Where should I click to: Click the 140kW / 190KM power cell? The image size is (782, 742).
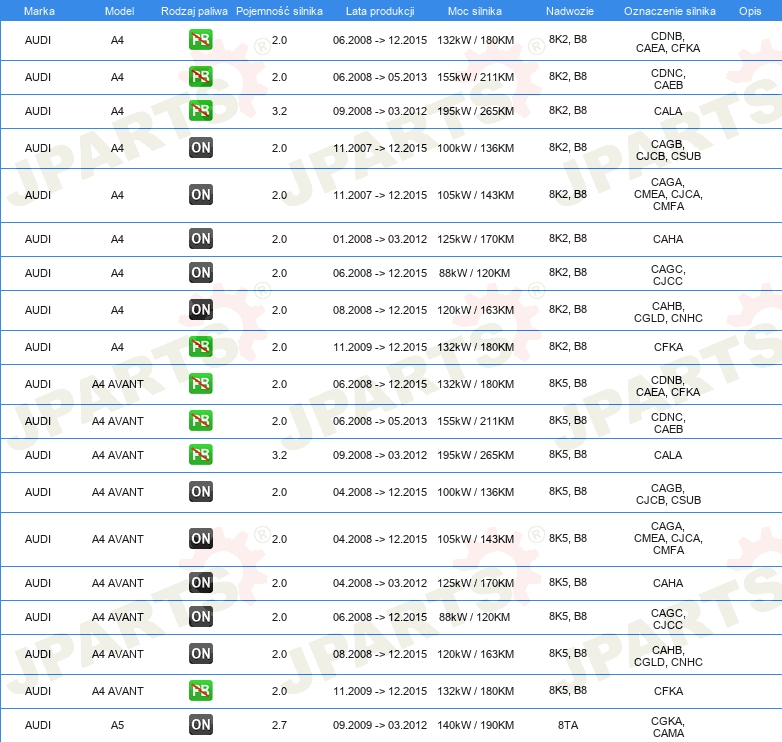pos(475,725)
